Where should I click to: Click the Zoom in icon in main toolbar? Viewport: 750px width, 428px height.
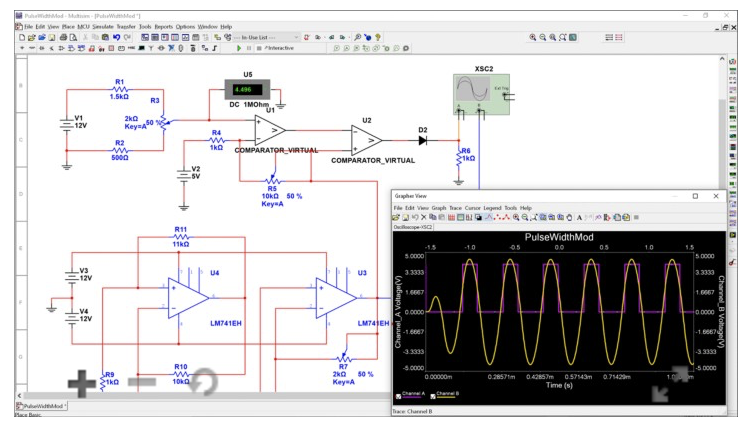coord(532,37)
